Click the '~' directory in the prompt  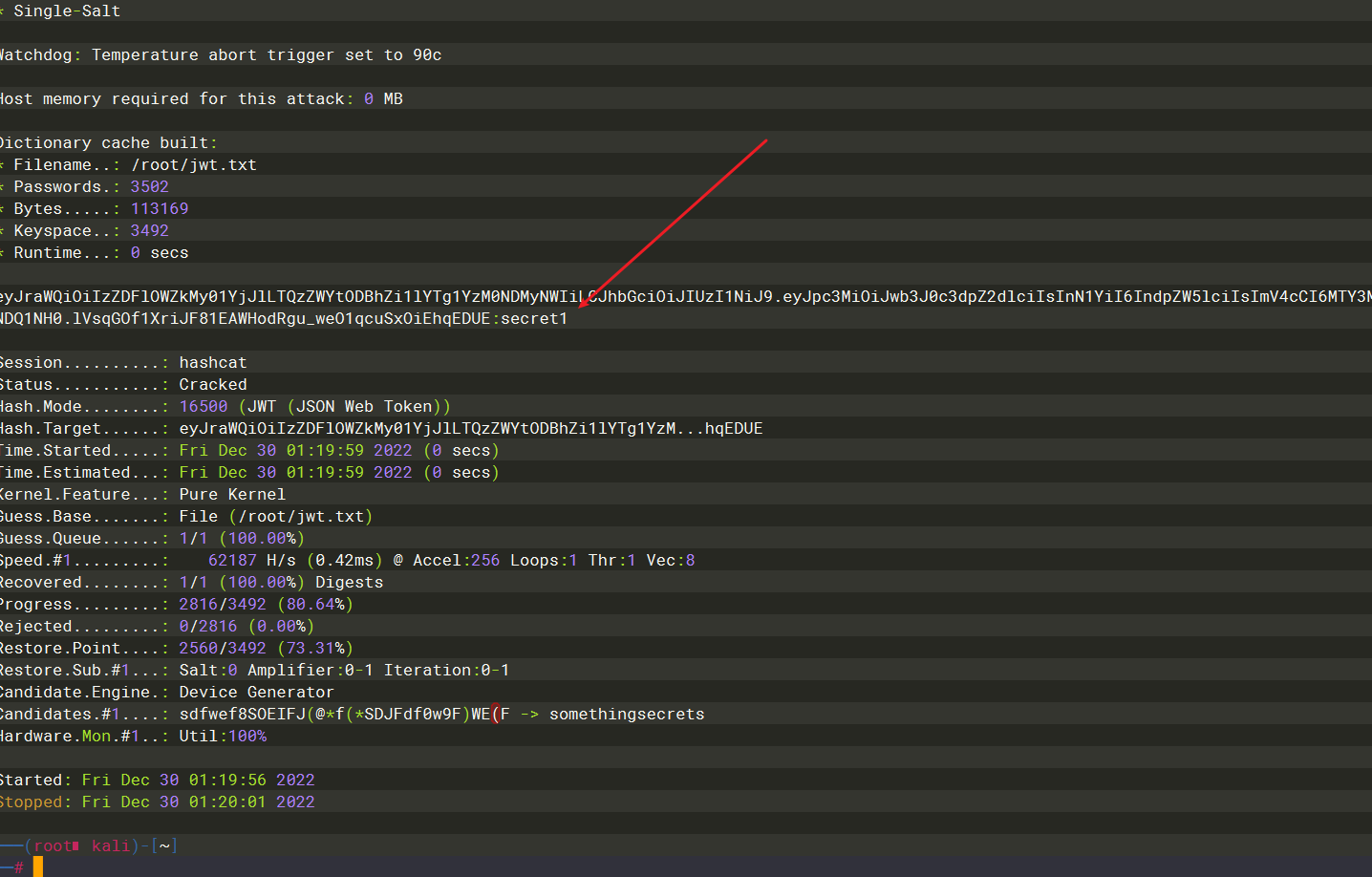pos(164,846)
